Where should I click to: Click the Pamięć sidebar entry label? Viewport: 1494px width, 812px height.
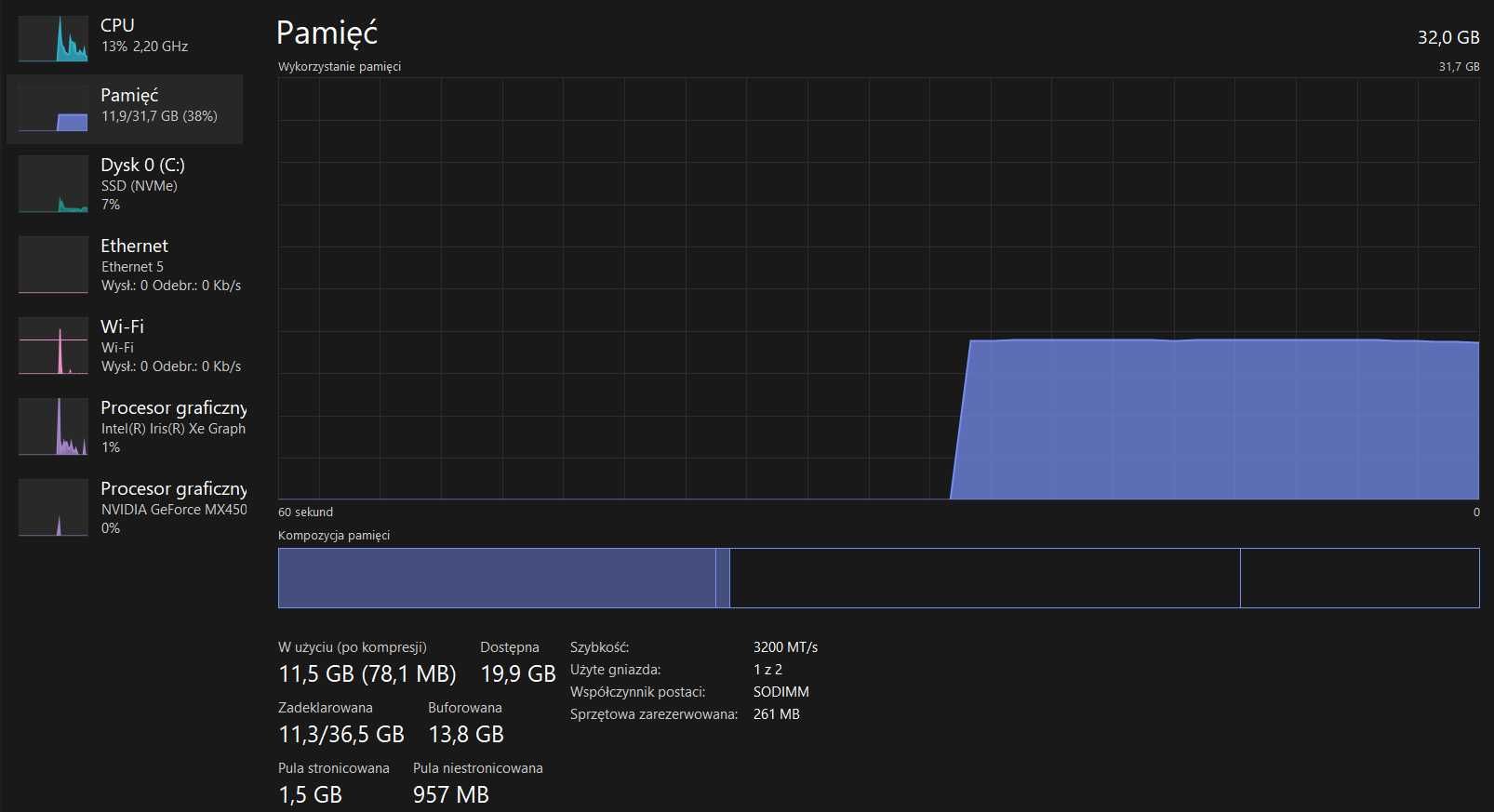coord(129,95)
